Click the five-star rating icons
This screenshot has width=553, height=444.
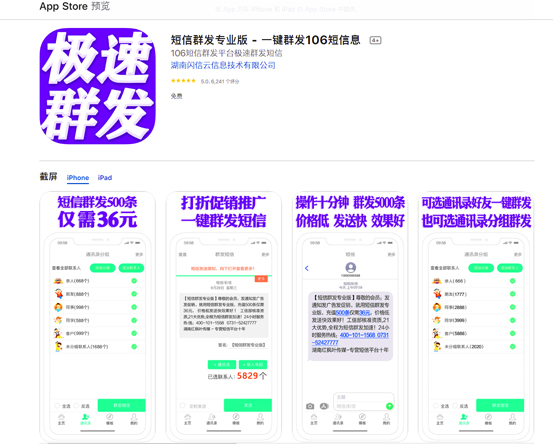[183, 81]
